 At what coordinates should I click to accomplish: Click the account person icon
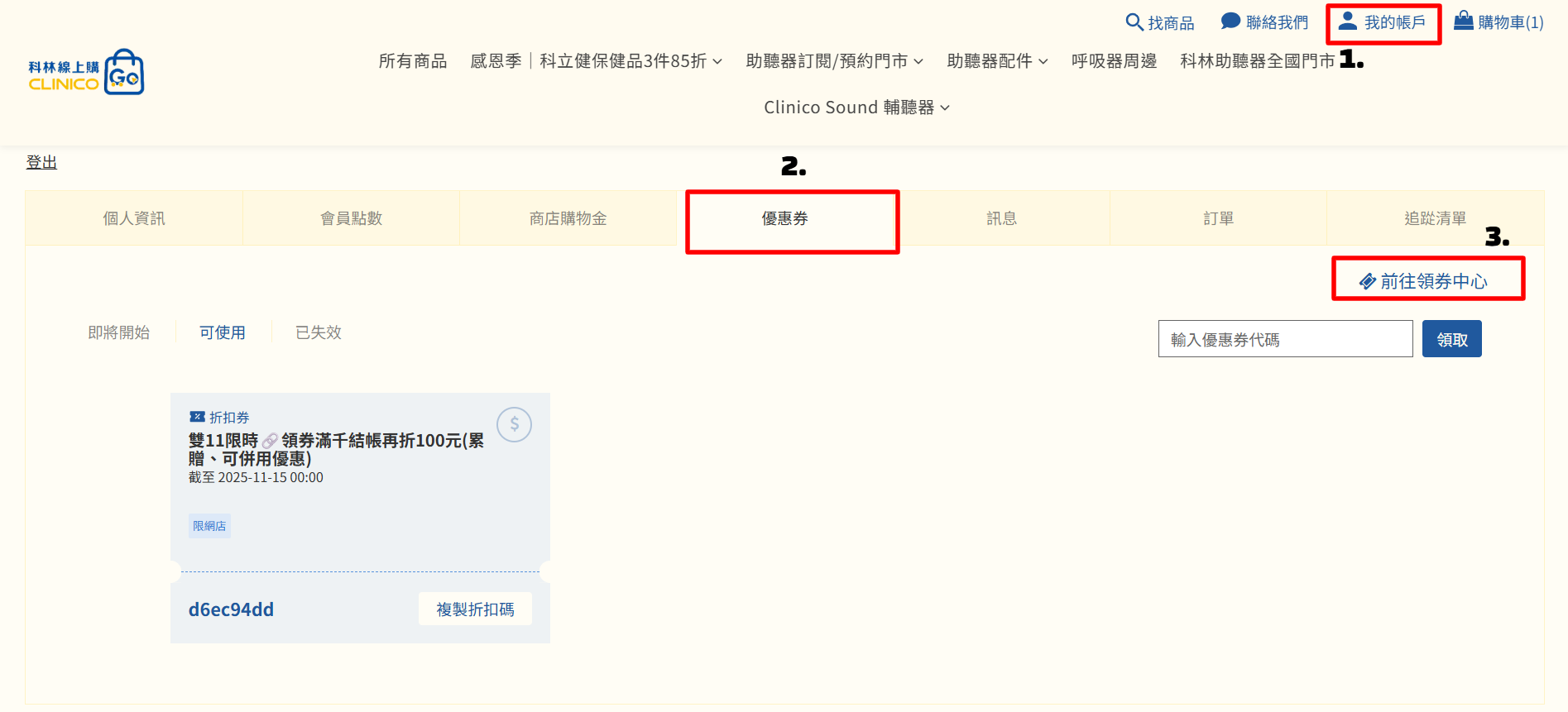coord(1348,22)
